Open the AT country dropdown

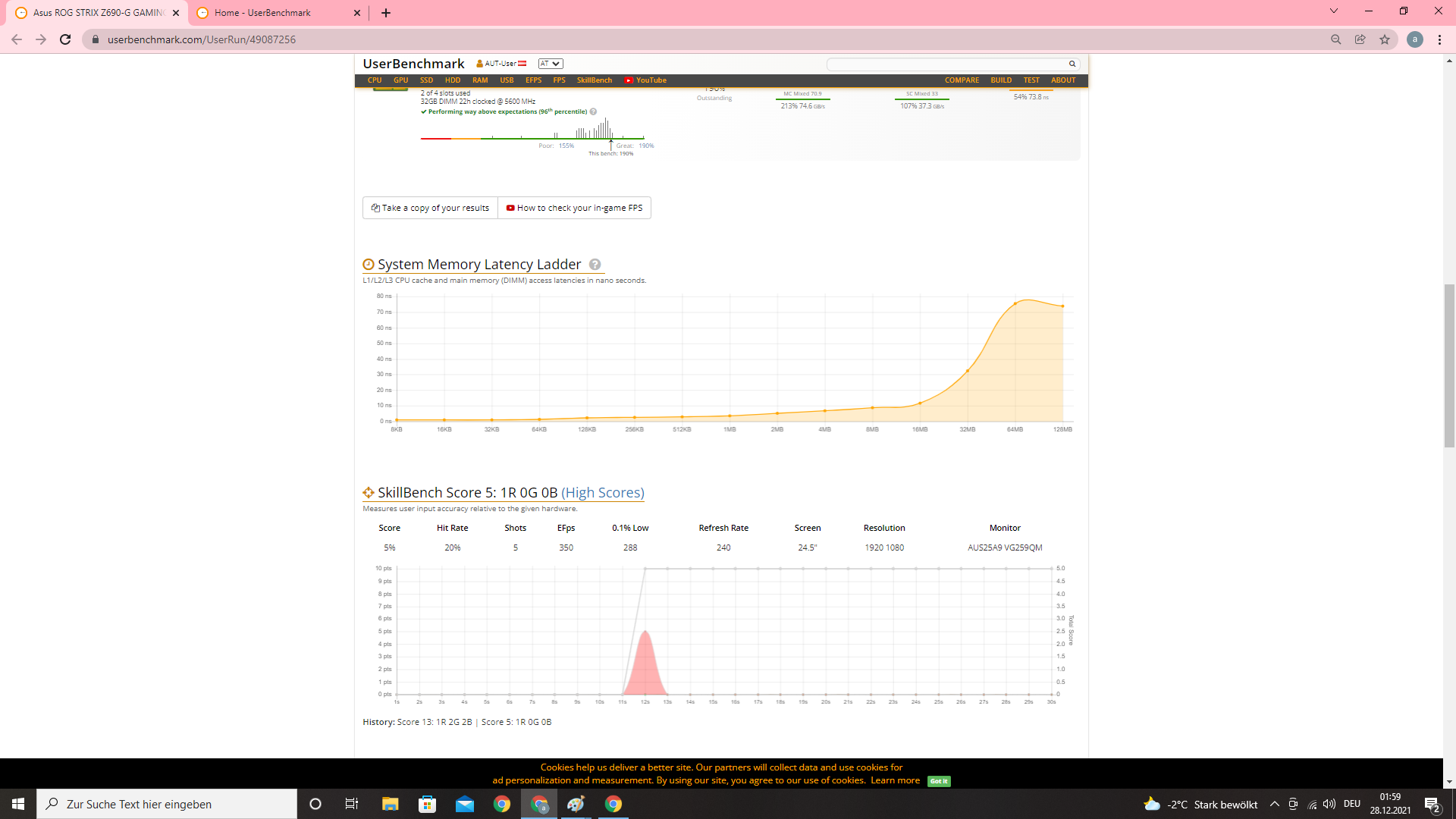tap(551, 64)
